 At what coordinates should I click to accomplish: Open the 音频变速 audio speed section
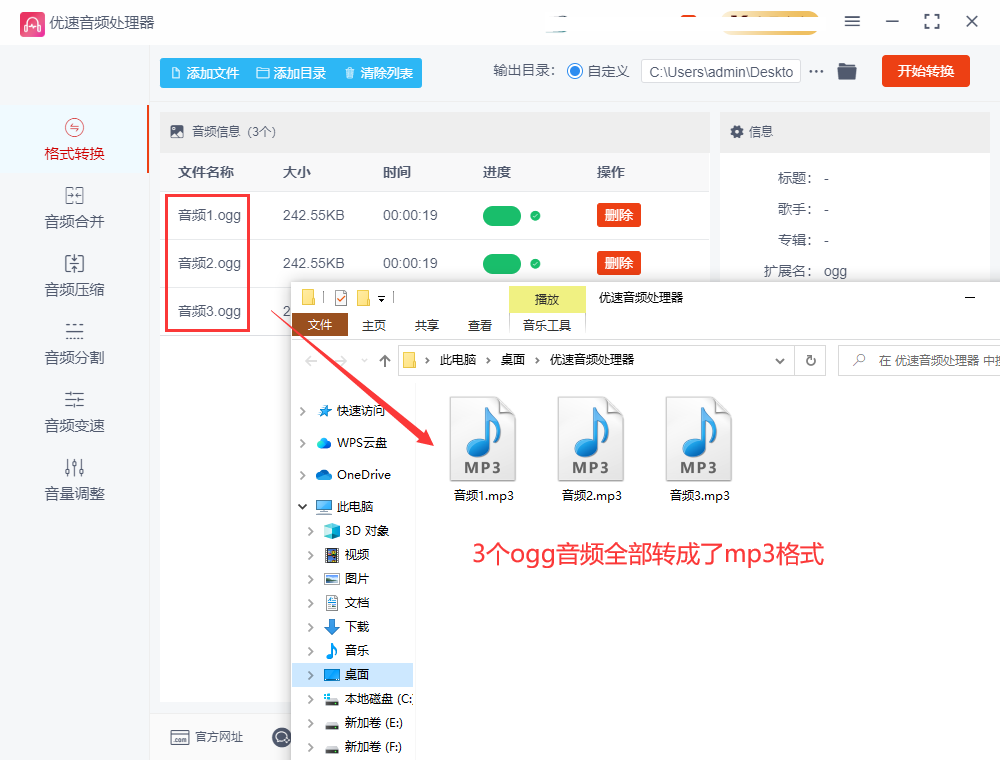pos(74,413)
